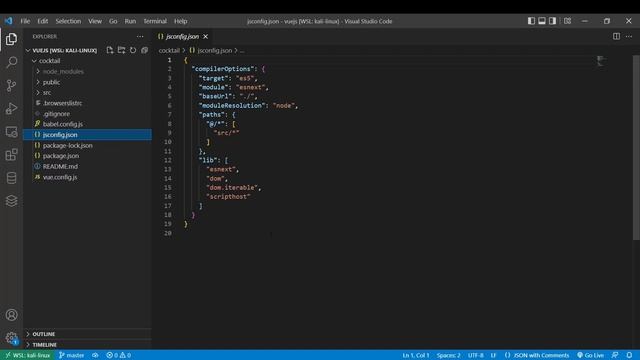Open the Selection menu

tap(68, 21)
